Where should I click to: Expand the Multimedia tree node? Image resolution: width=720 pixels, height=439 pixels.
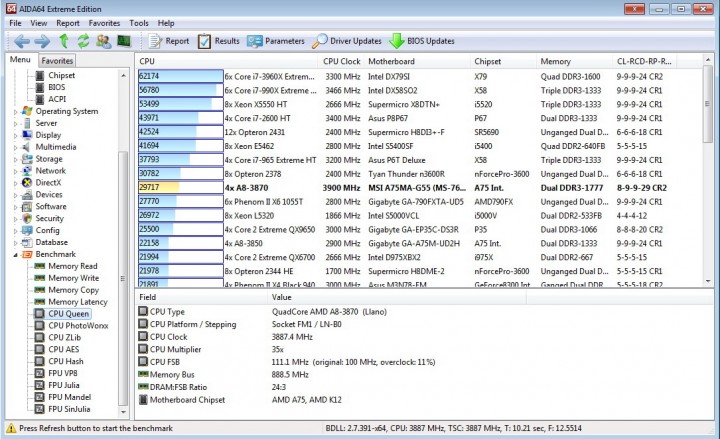pyautogui.click(x=16, y=147)
